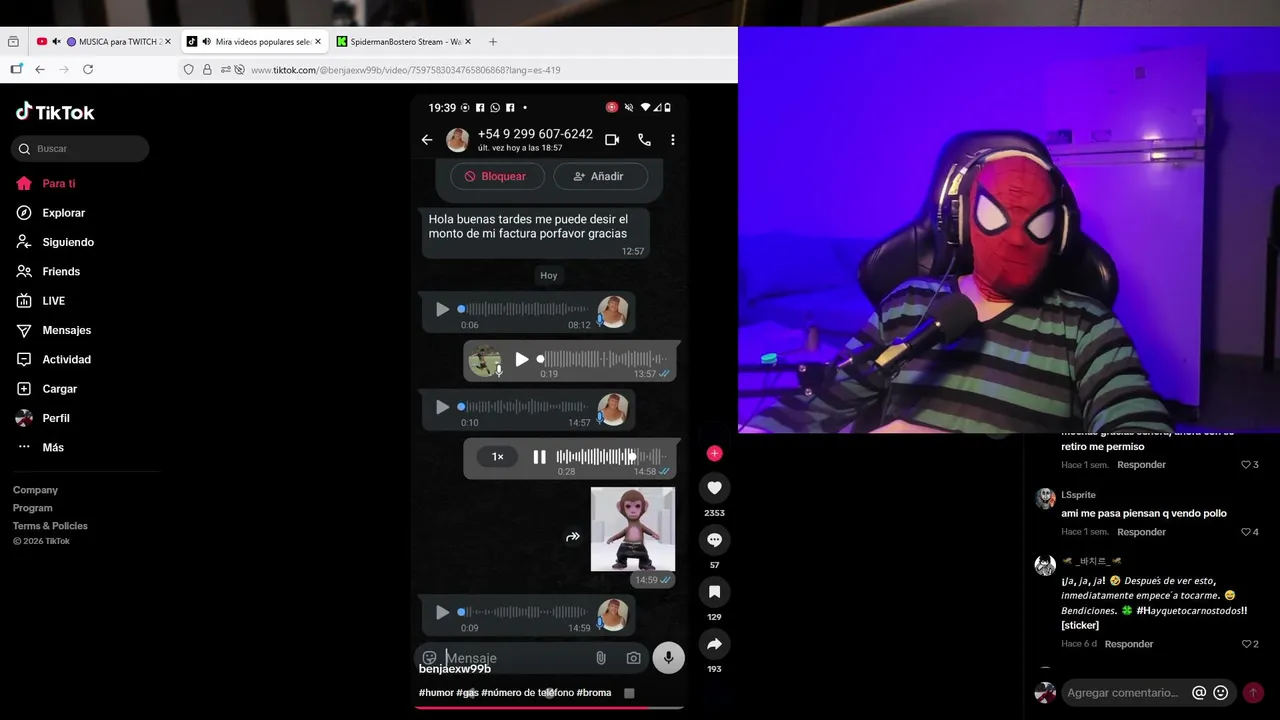This screenshot has width=1280, height=720.
Task: Open the Program footer link
Action: pyautogui.click(x=33, y=508)
